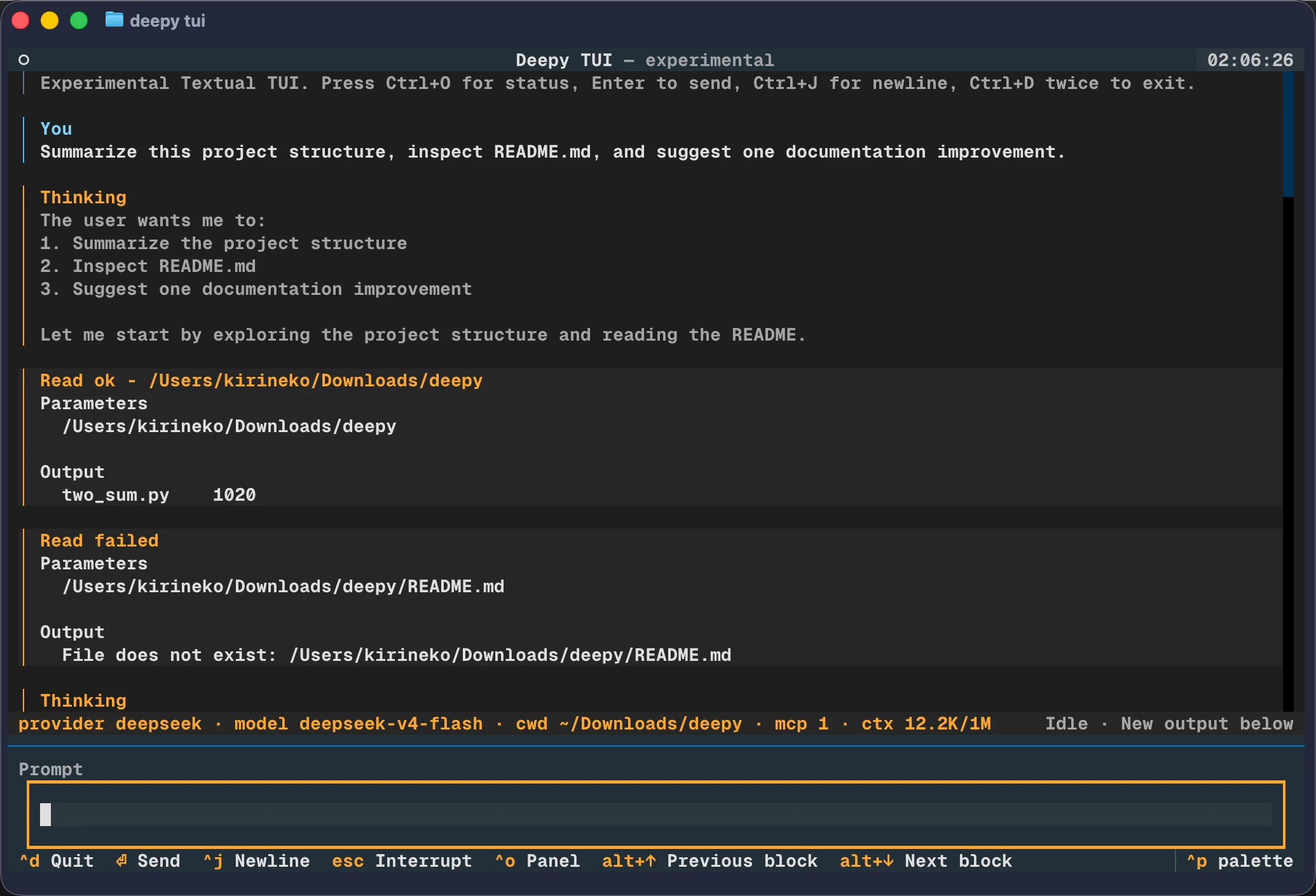The height and width of the screenshot is (896, 1316).
Task: Select the last 'Thinking' heading at transcript bottom
Action: [x=83, y=701]
